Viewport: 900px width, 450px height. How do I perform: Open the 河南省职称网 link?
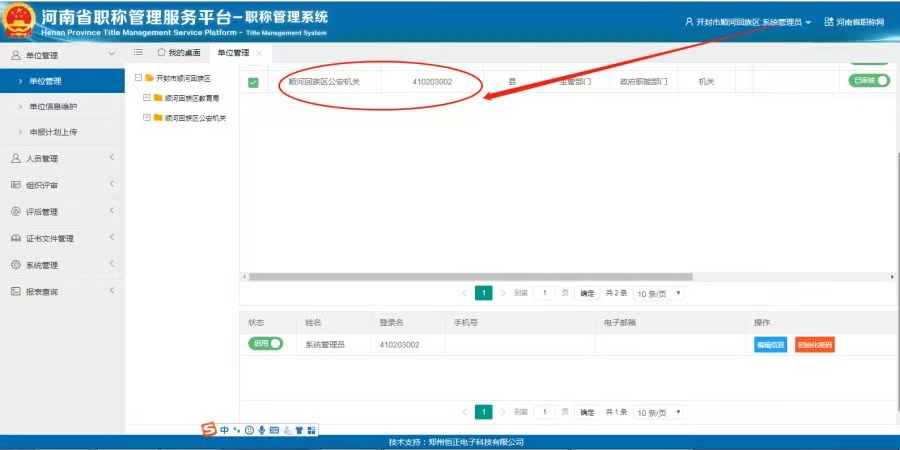(x=854, y=22)
